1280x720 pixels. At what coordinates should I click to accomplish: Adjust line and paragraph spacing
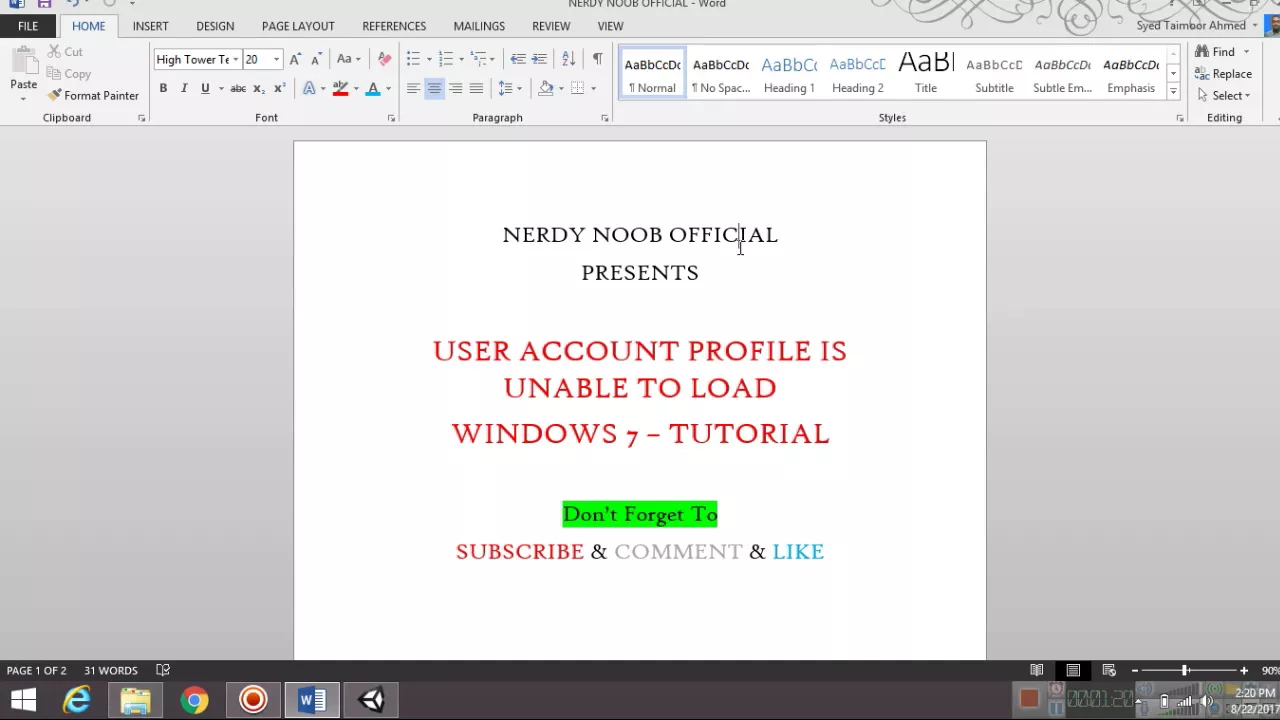click(505, 89)
